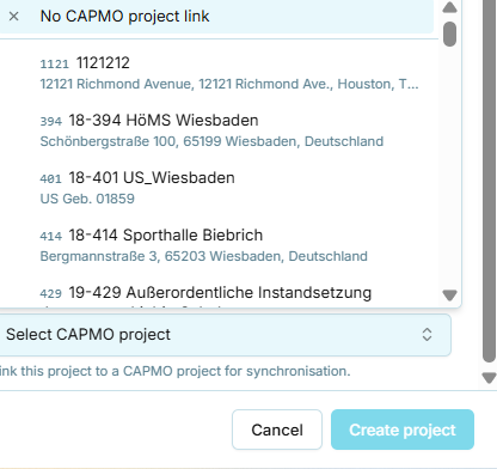Screen dimensions: 497x469
Task: Click the project list scroll-up arrow
Action: pyautogui.click(x=450, y=7)
